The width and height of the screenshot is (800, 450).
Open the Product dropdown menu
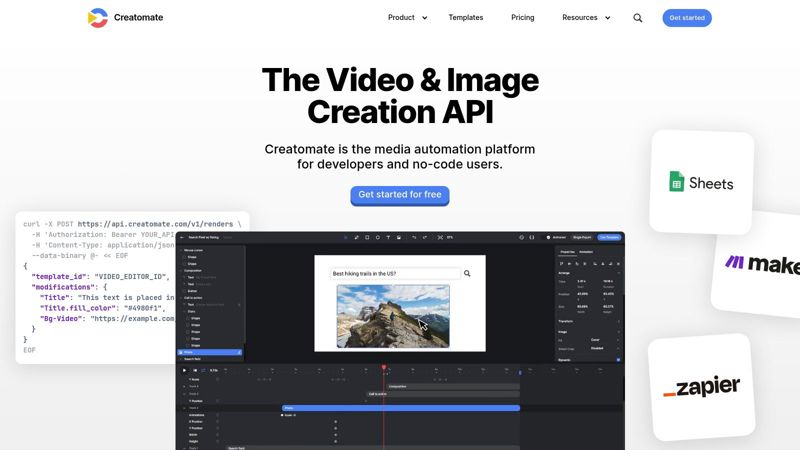tap(407, 17)
